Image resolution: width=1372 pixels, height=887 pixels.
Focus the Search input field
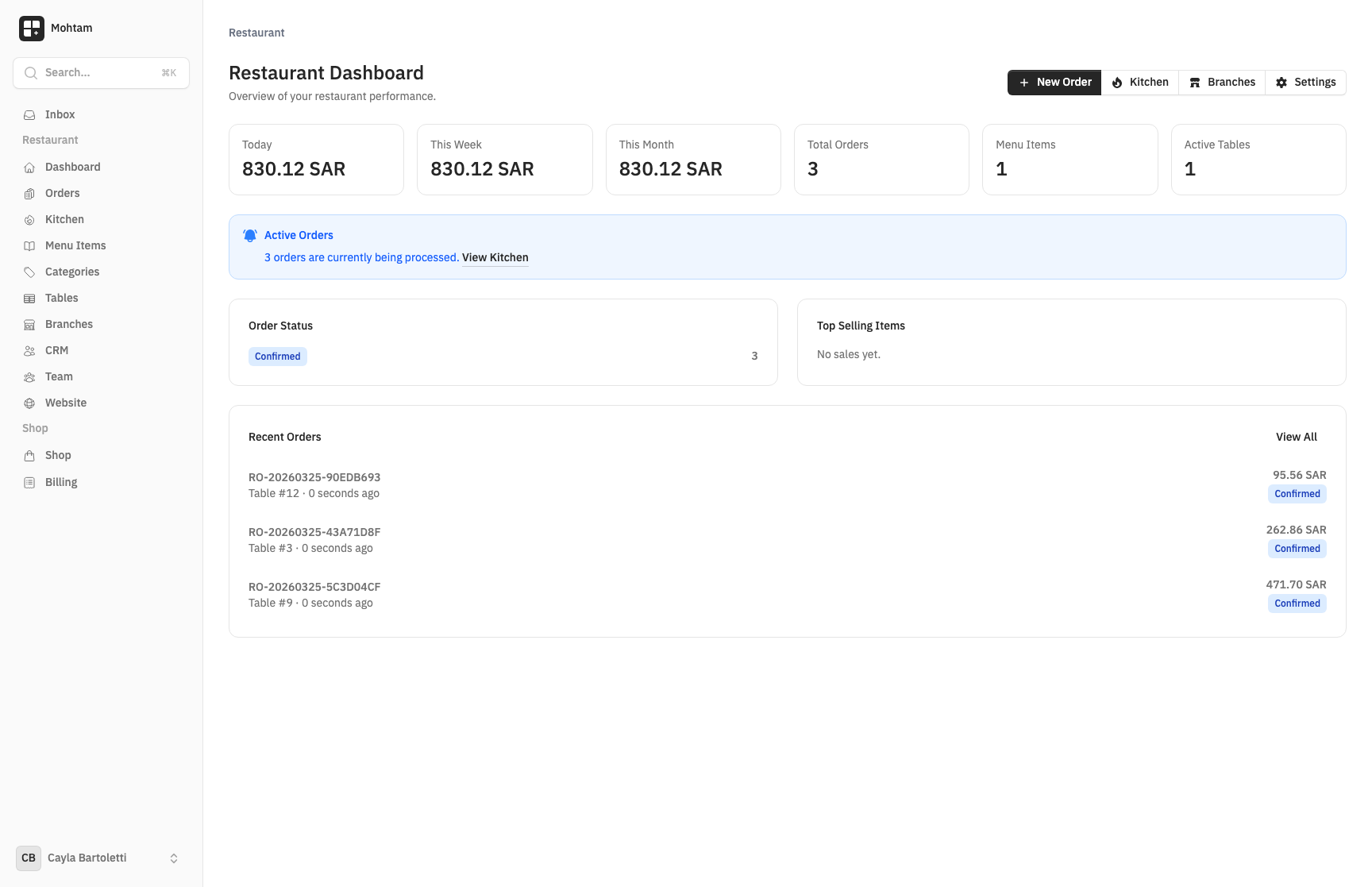pos(101,73)
